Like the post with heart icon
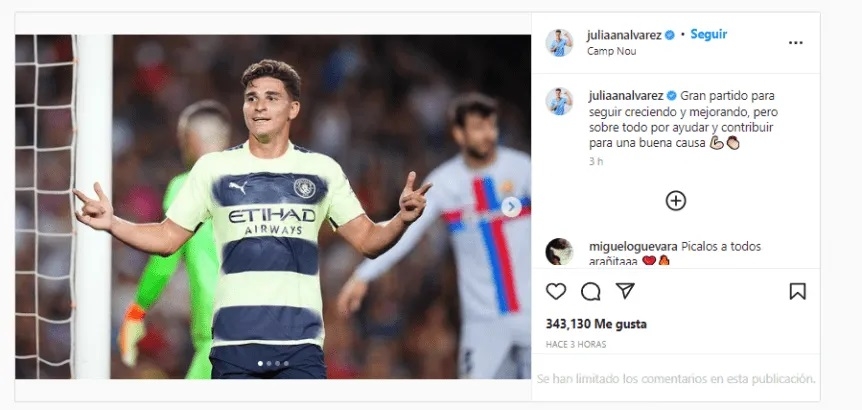This screenshot has width=862, height=410. [x=556, y=291]
